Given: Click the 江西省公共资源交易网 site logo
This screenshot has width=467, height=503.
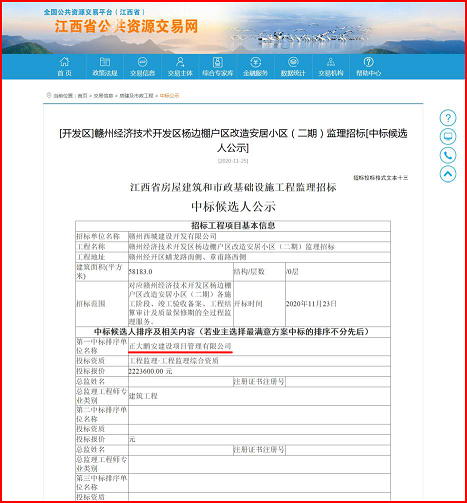Looking at the screenshot, I should [x=126, y=26].
